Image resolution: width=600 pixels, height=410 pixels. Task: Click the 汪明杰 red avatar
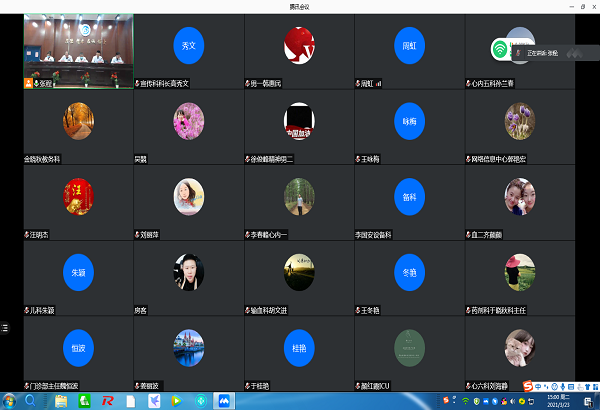(x=77, y=195)
